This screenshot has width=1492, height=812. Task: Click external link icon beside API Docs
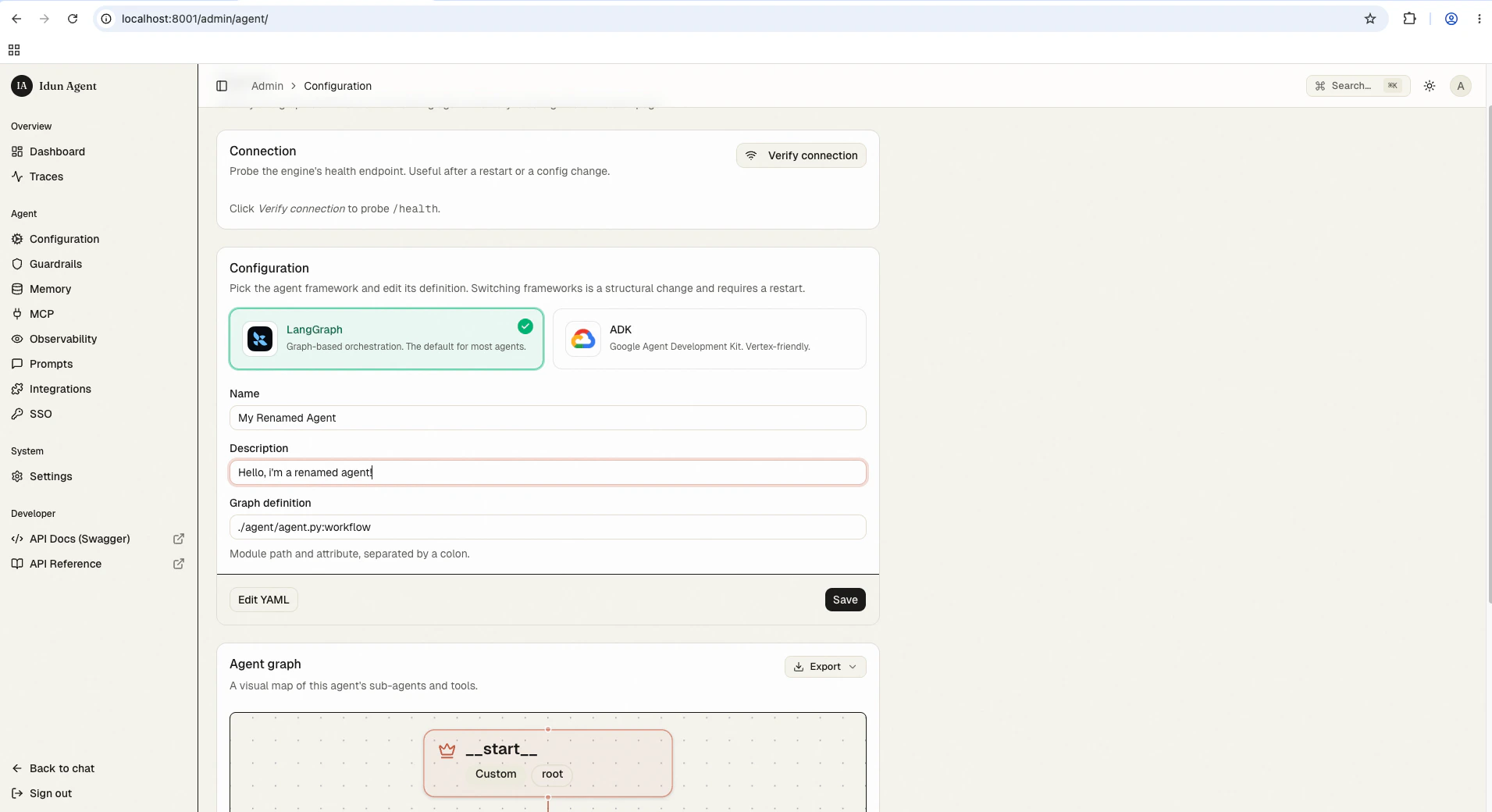179,539
